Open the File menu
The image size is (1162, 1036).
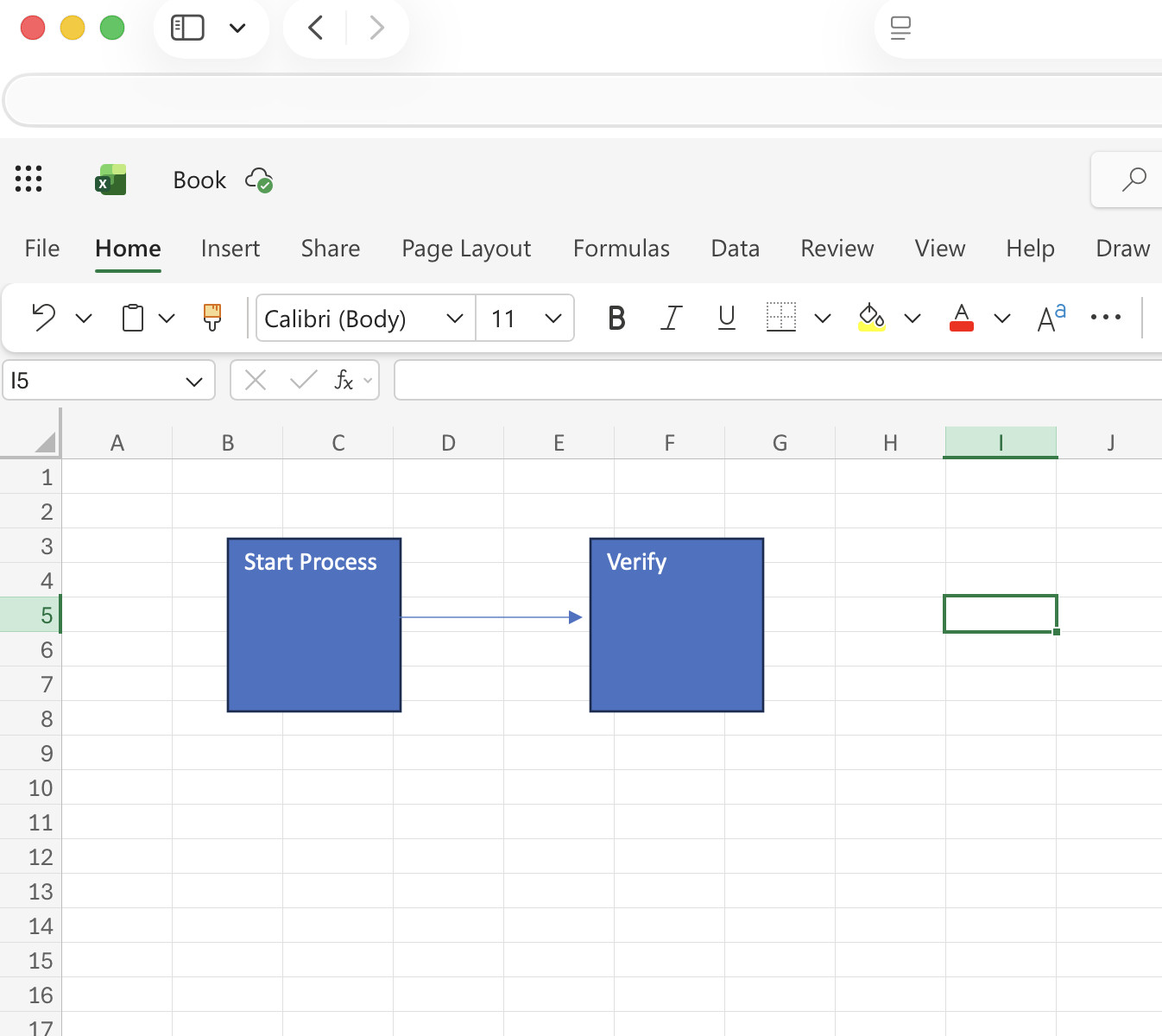(42, 249)
